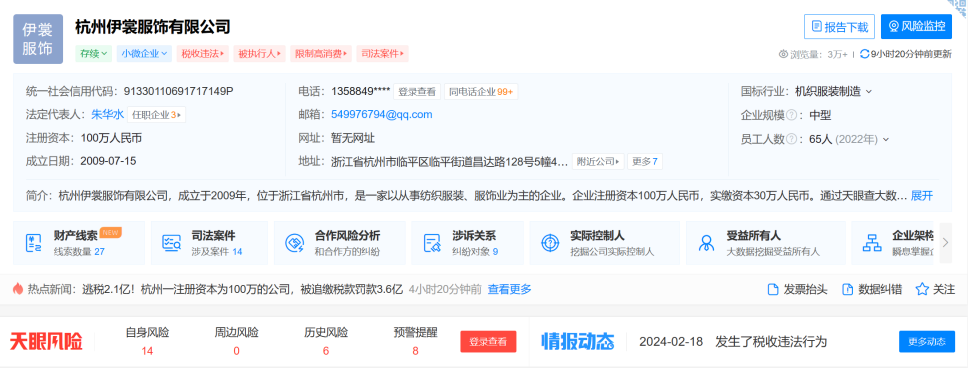Show 更多 7 additional addresses
Viewport: 968px width, 369px height.
click(645, 162)
